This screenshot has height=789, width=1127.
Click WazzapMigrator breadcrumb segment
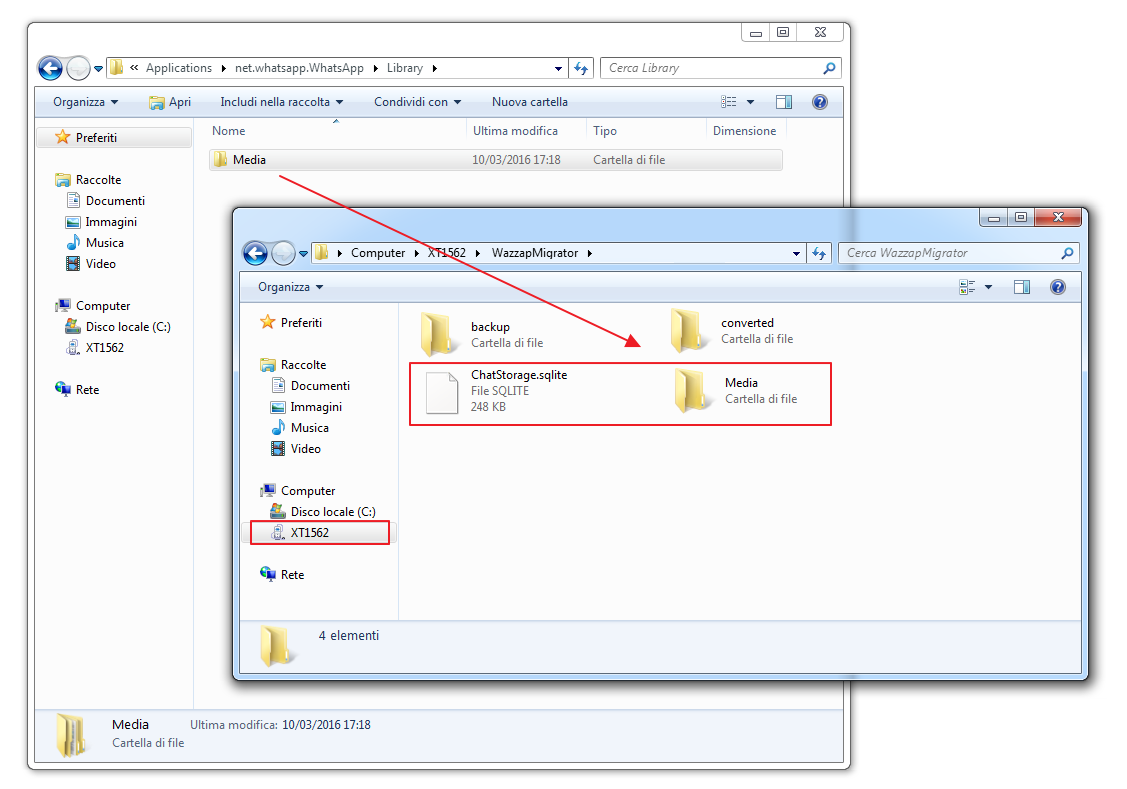[x=535, y=253]
